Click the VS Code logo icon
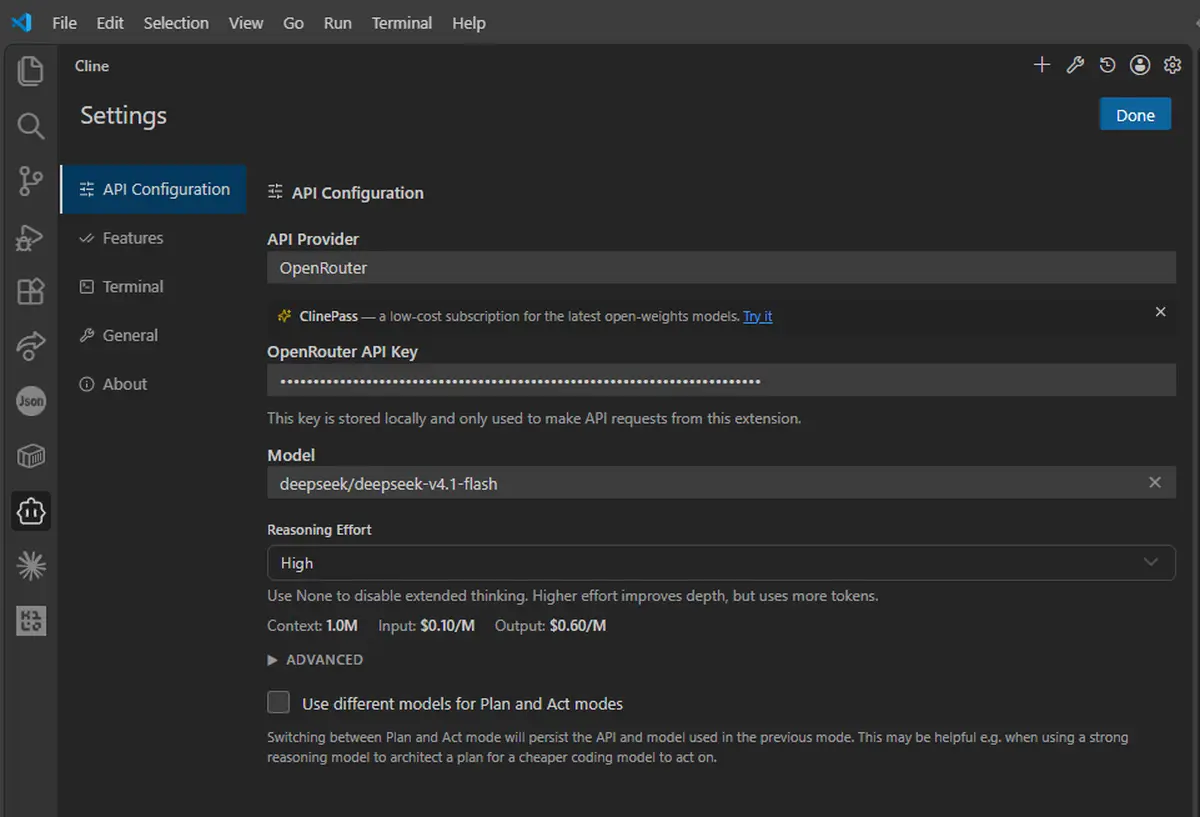 (x=21, y=22)
